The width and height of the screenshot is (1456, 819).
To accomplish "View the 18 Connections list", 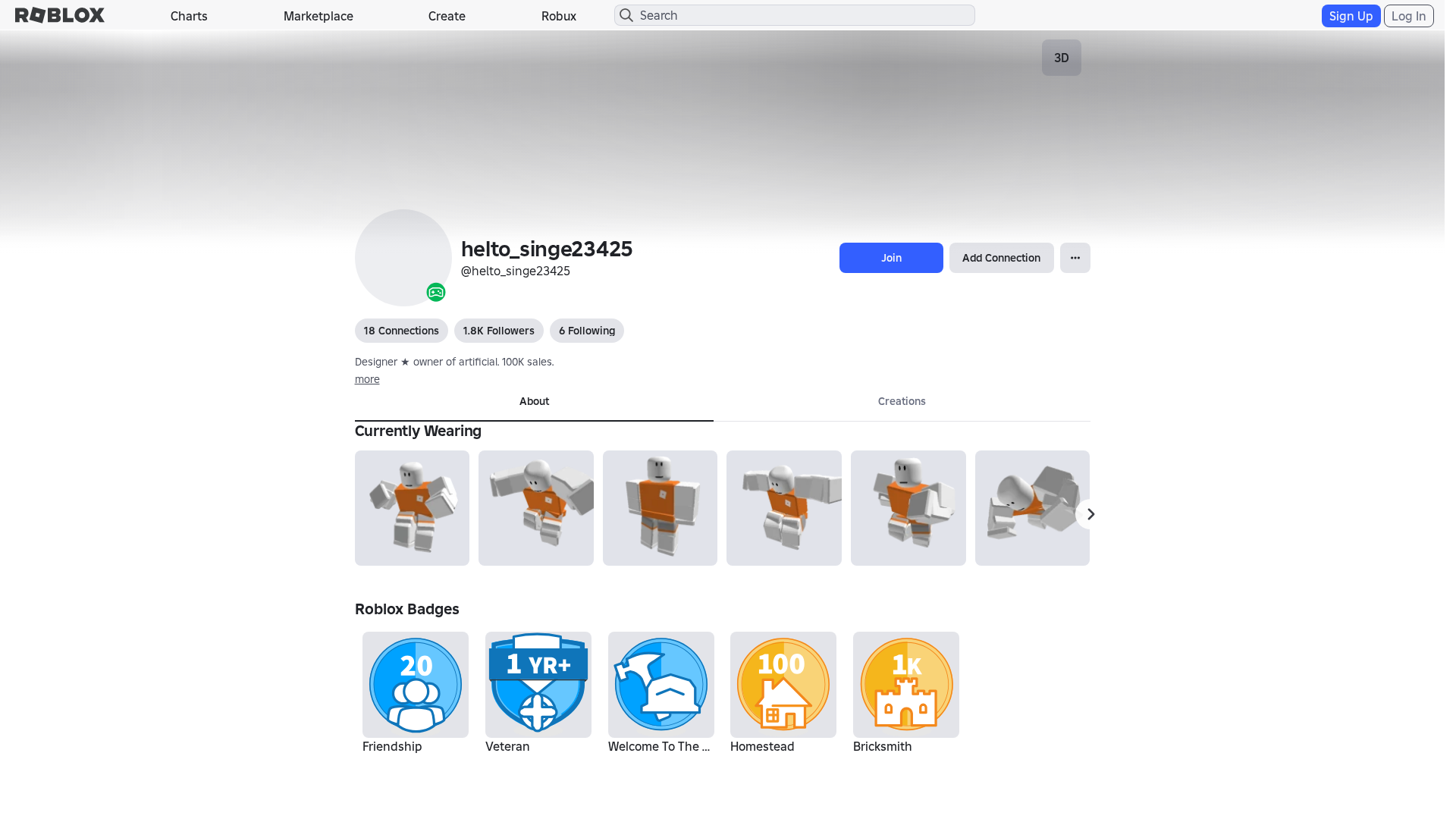I will (401, 331).
